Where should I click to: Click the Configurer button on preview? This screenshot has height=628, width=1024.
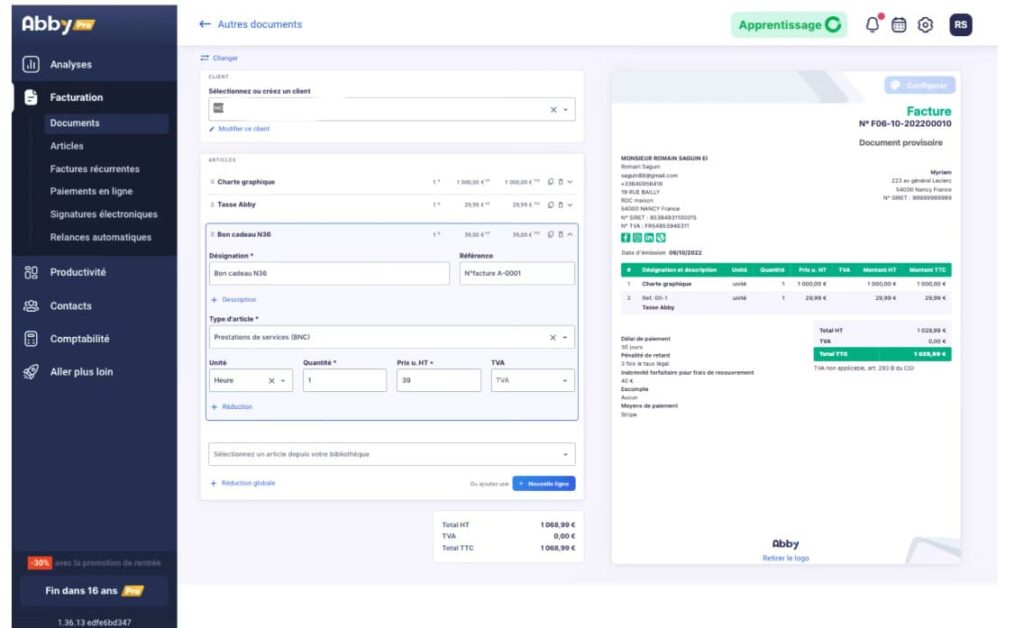[x=920, y=86]
